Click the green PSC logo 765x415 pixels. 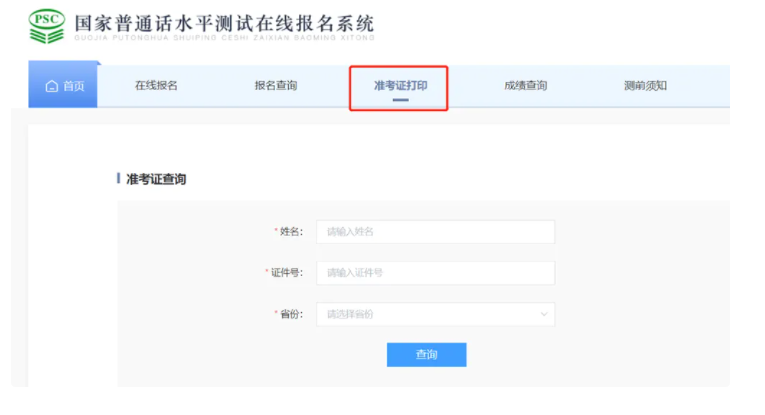pyautogui.click(x=49, y=26)
